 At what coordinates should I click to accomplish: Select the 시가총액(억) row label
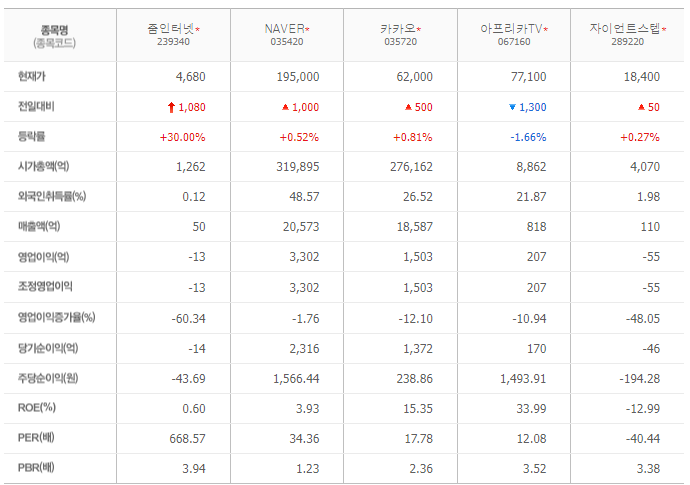click(x=44, y=166)
